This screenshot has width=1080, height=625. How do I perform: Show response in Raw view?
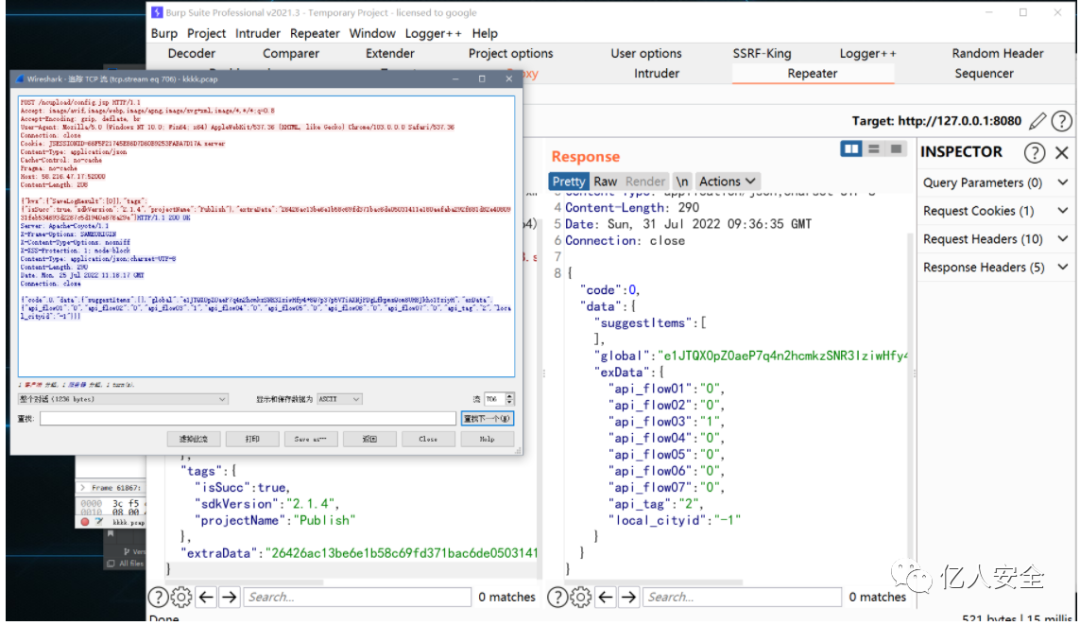tap(605, 181)
